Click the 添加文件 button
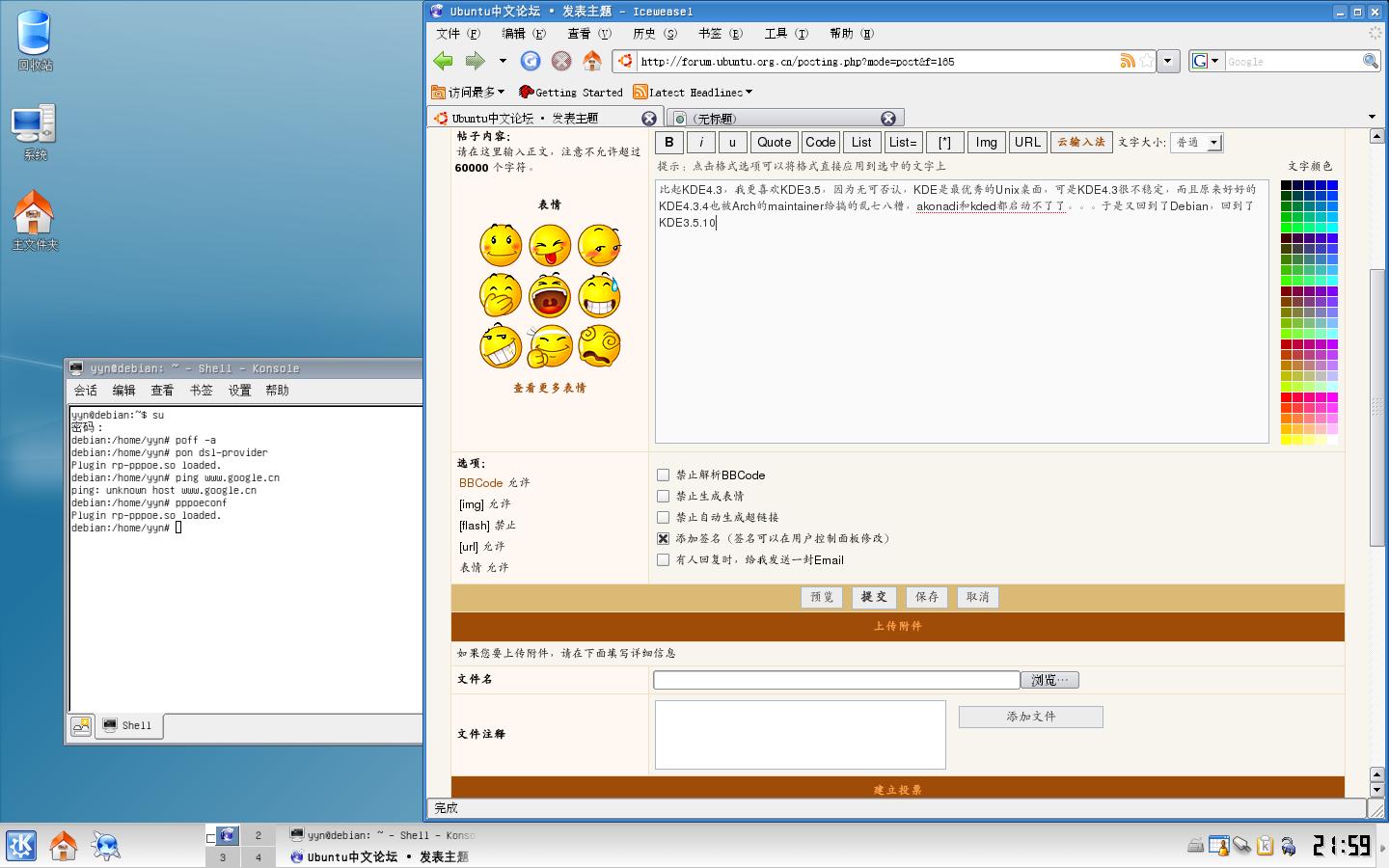The image size is (1389, 868). click(x=1030, y=717)
